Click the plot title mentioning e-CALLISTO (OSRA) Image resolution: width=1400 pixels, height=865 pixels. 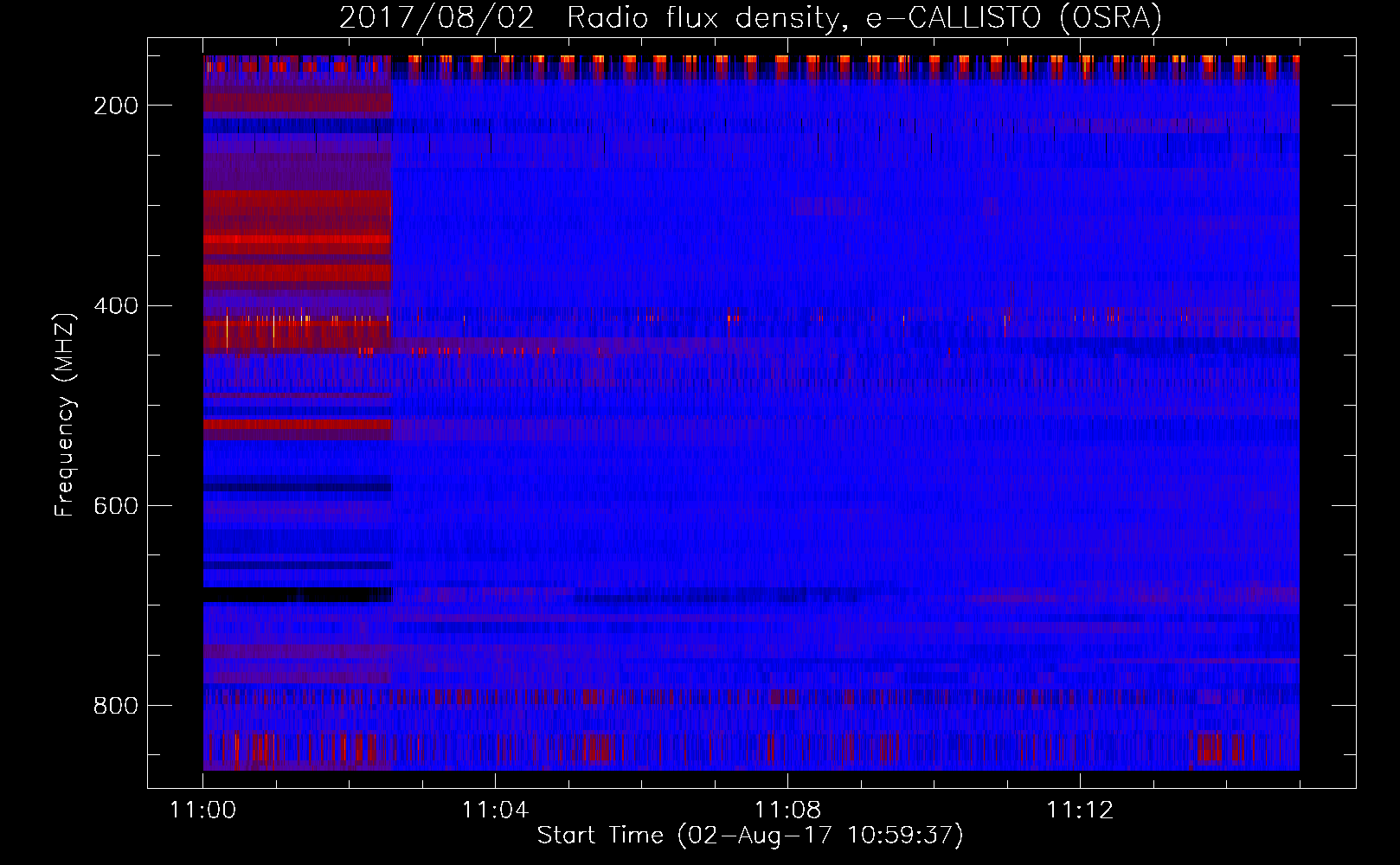click(x=750, y=18)
